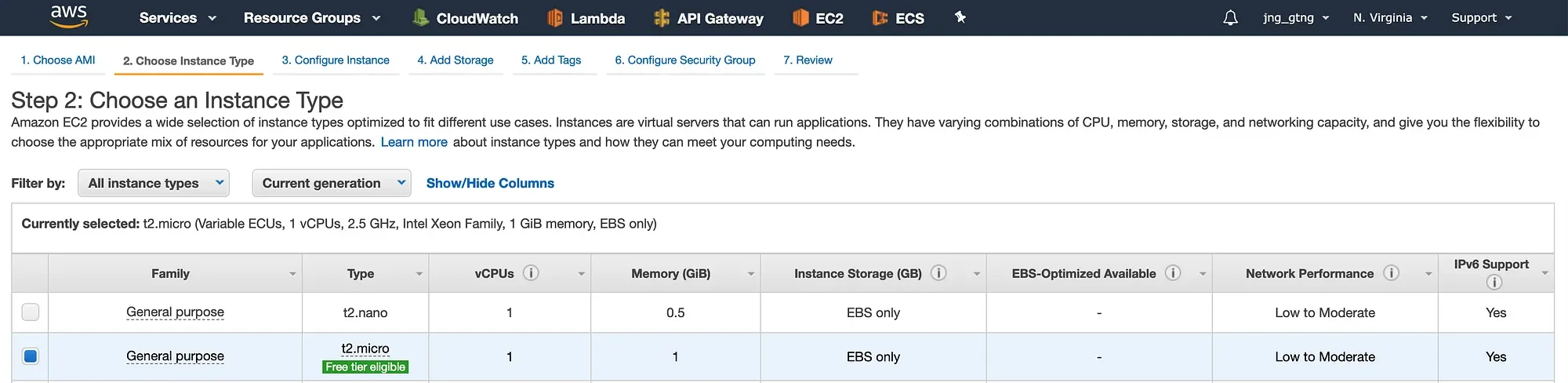Viewport: 1568px width, 383px height.
Task: Open the Instance Storage column sort arrow
Action: 977,274
